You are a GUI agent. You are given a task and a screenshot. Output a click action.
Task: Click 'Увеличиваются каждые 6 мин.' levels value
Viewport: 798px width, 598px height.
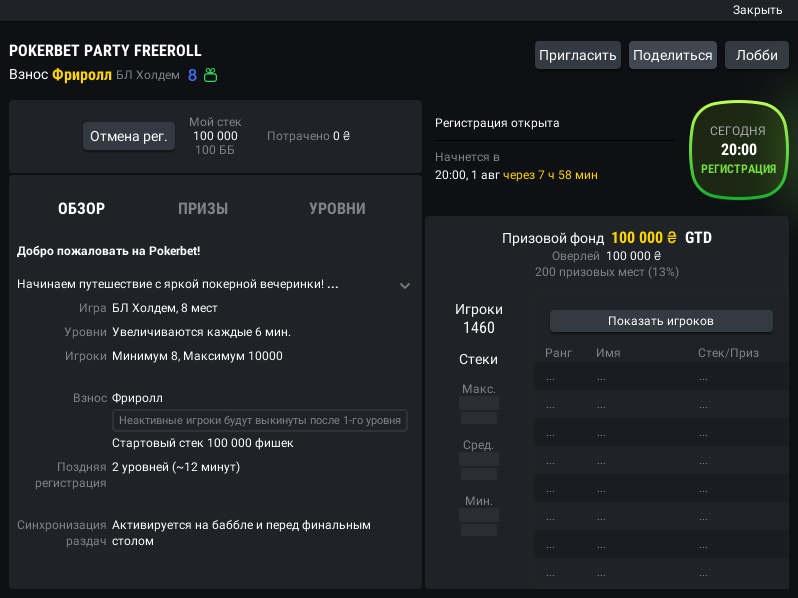coord(202,332)
